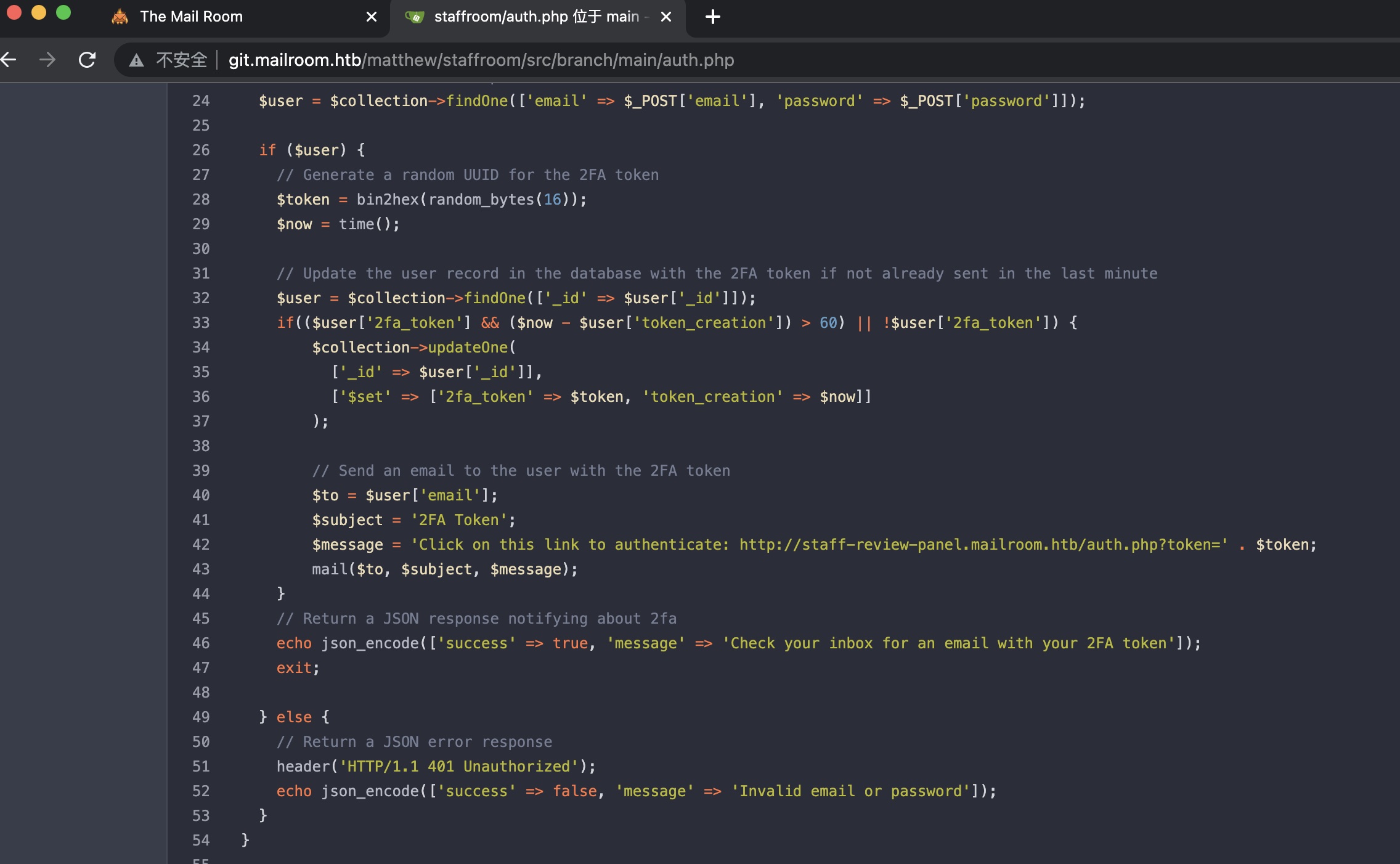Open a new browser tab
Screen dimensions: 1400x864
click(712, 17)
